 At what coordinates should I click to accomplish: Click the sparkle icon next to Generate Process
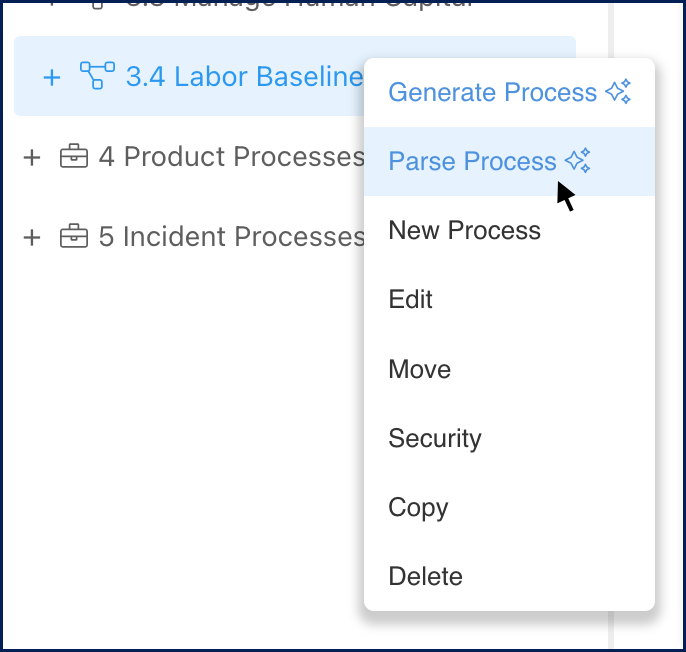pyautogui.click(x=619, y=93)
